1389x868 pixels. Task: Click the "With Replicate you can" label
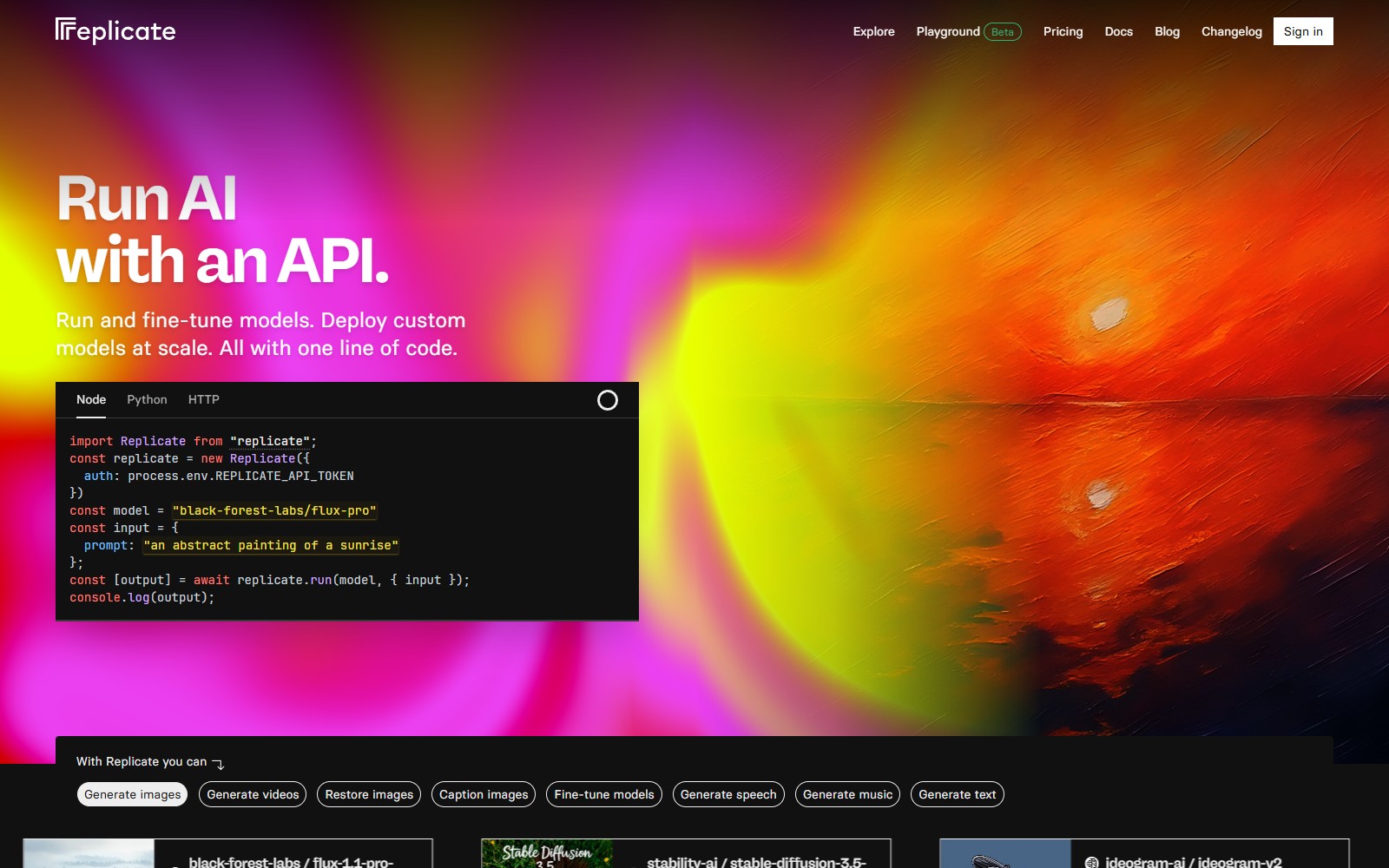(142, 761)
